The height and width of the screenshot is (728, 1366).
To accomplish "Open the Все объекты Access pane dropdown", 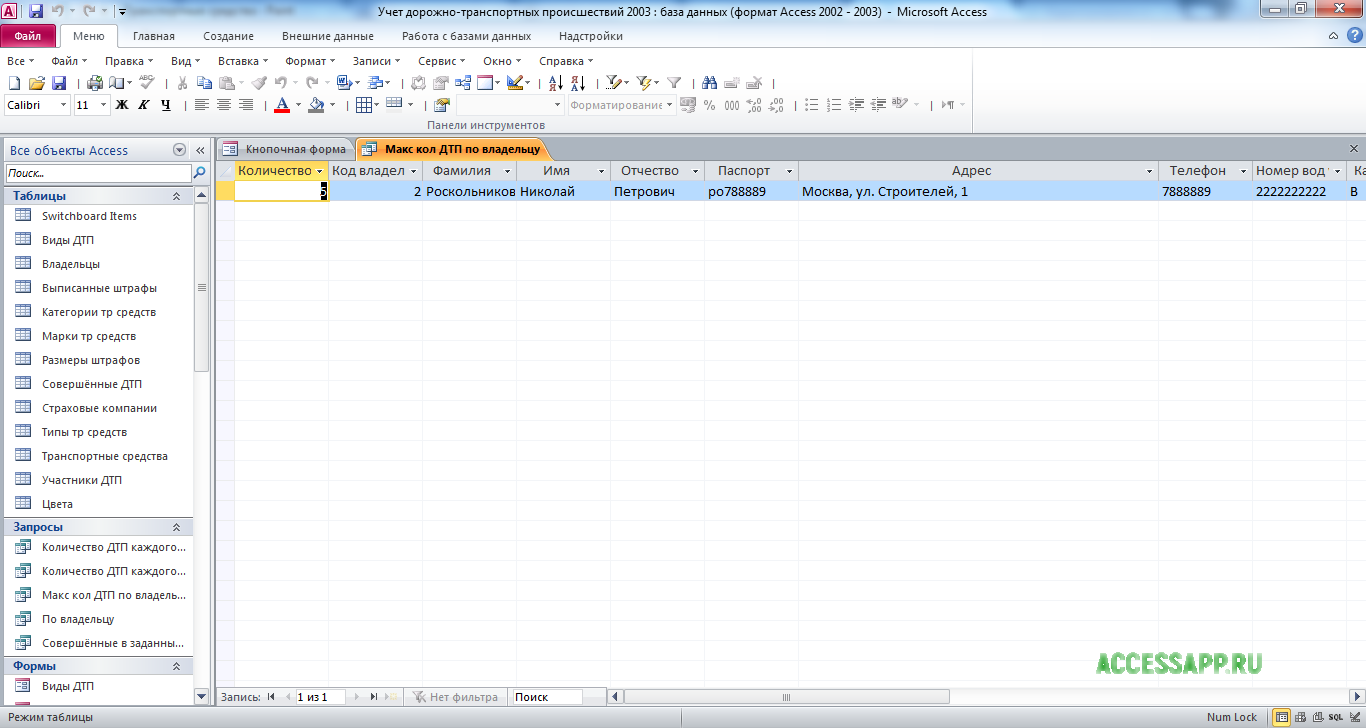I will coord(180,150).
